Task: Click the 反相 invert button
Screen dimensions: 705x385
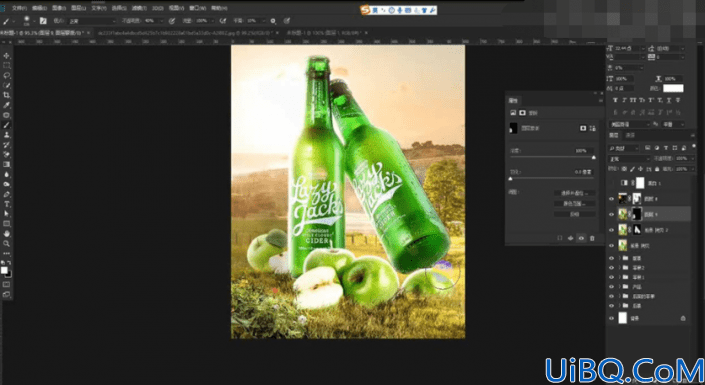Action: [x=575, y=215]
